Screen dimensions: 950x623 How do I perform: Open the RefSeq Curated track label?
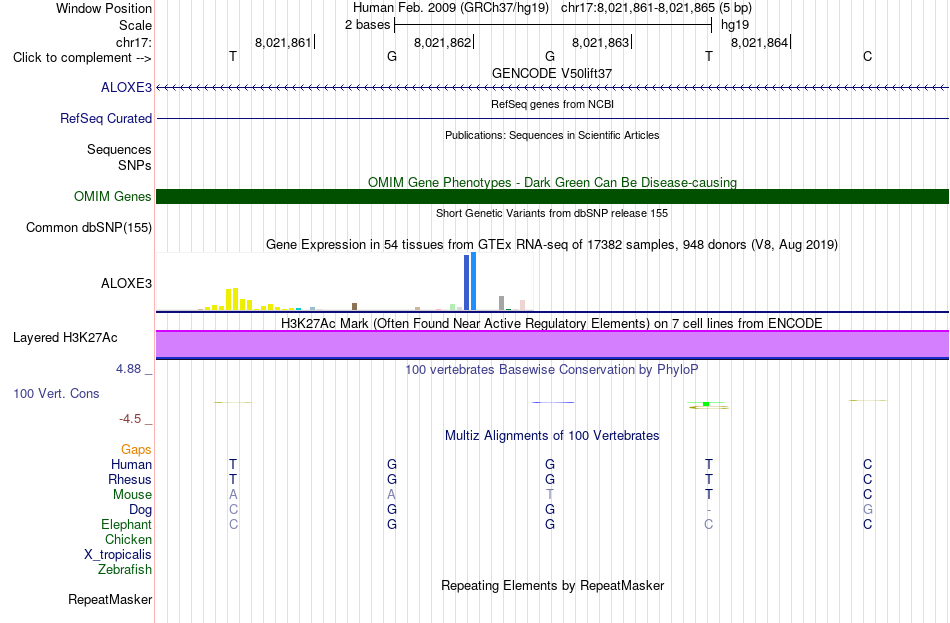point(105,118)
